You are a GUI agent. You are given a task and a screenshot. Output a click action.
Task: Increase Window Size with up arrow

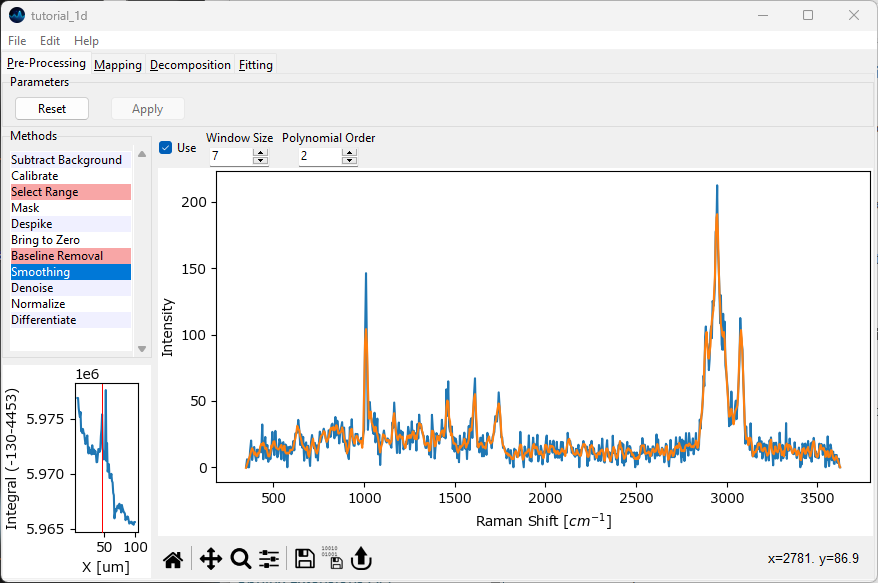click(261, 152)
